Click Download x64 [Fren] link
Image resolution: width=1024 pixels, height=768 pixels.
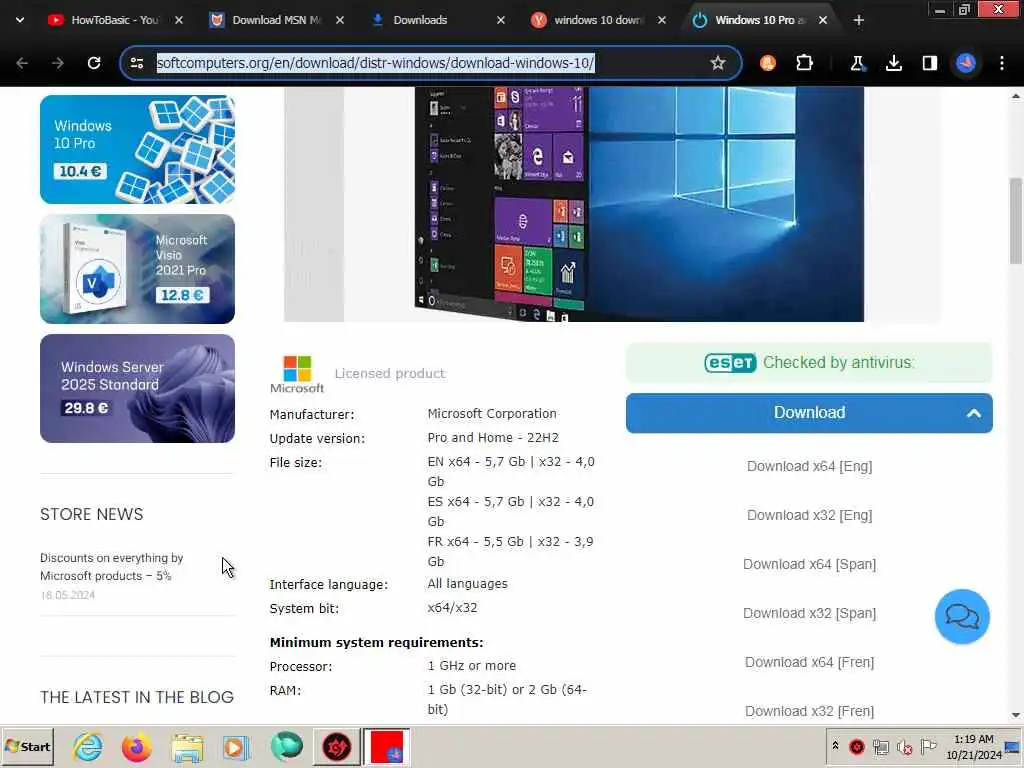(x=809, y=662)
